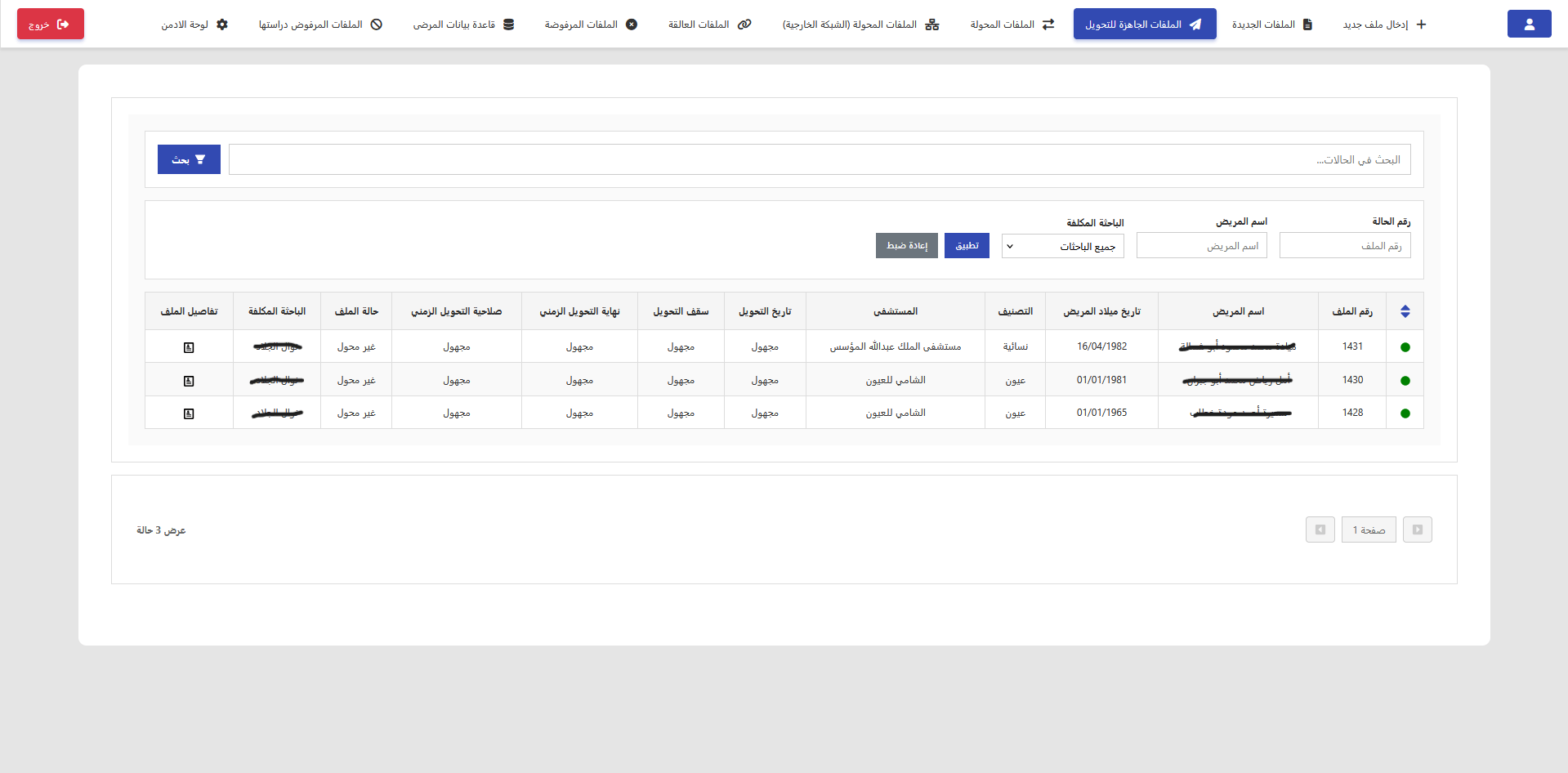Click the paper-plane icon on الملفات الجاهزة للتحويل
Screen dimensions: 1568x773
point(1198,24)
